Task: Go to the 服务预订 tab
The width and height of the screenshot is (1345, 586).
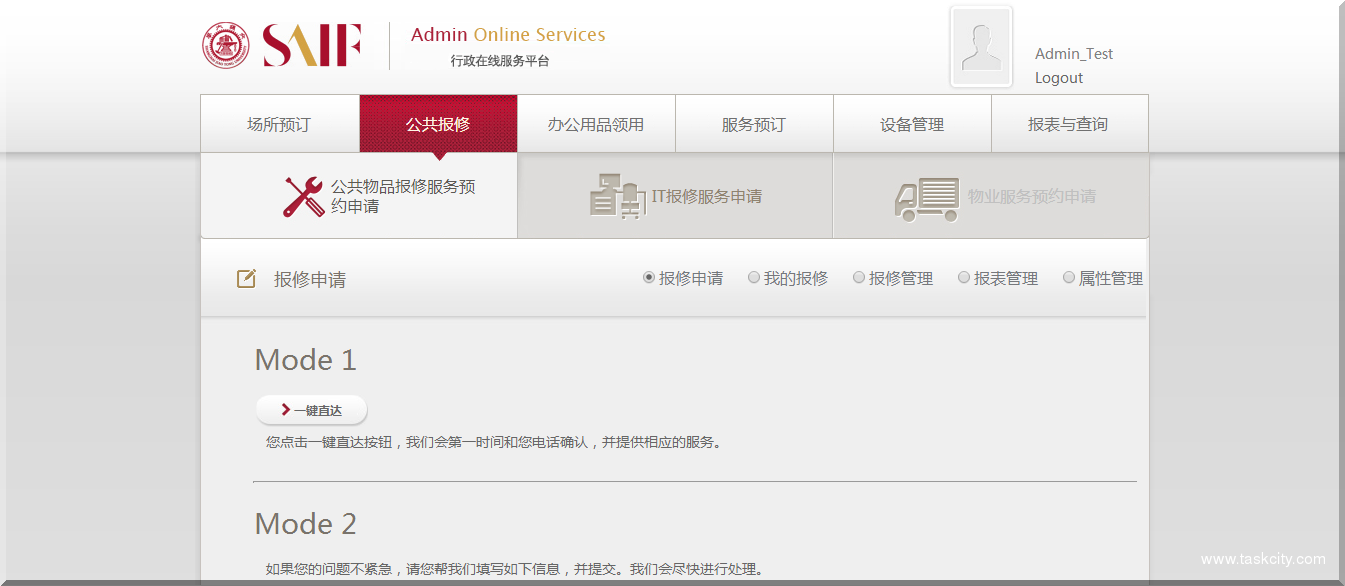Action: [x=754, y=125]
